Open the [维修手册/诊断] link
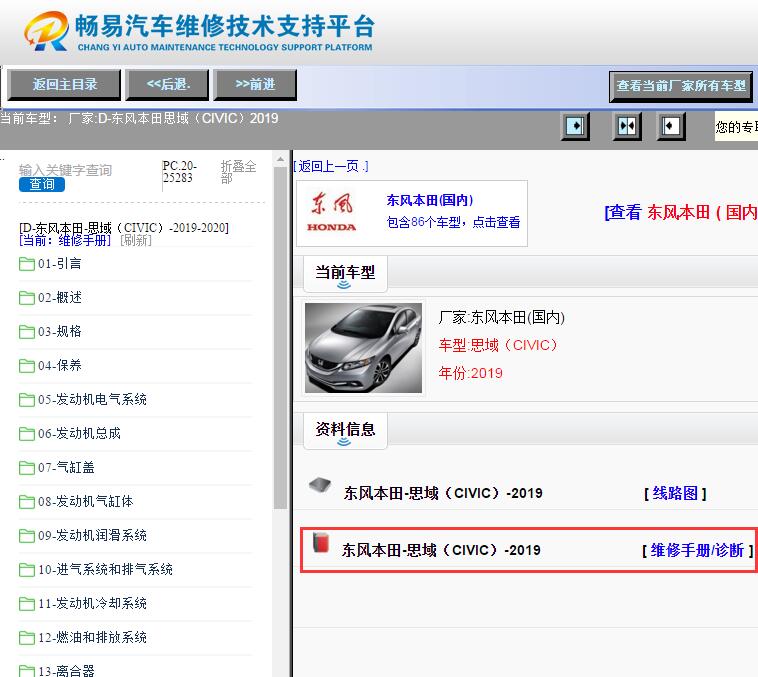 coord(698,550)
